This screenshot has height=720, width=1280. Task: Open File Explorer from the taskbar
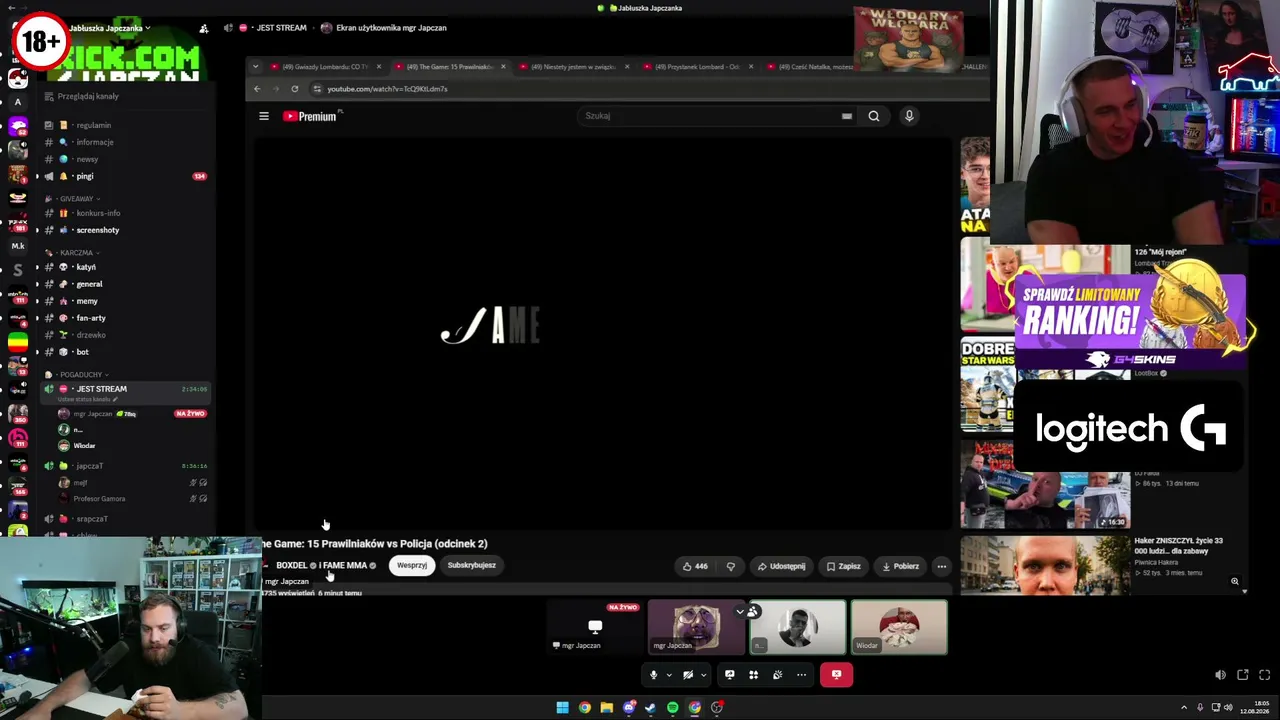pos(606,708)
